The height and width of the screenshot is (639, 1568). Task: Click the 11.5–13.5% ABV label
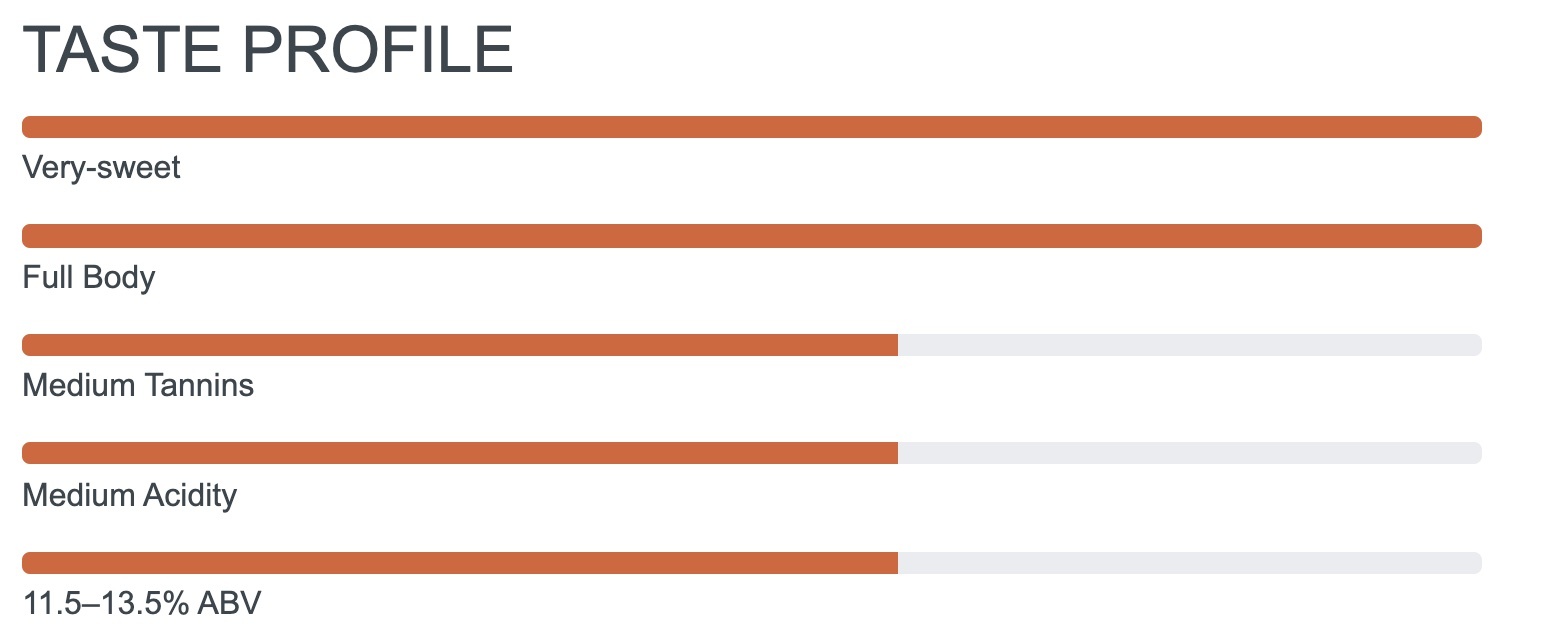point(141,603)
